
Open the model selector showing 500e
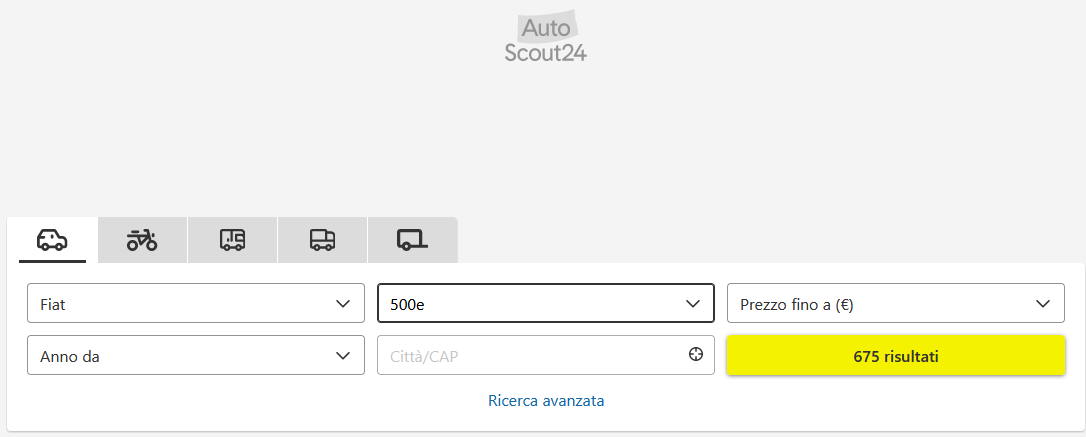click(x=546, y=303)
